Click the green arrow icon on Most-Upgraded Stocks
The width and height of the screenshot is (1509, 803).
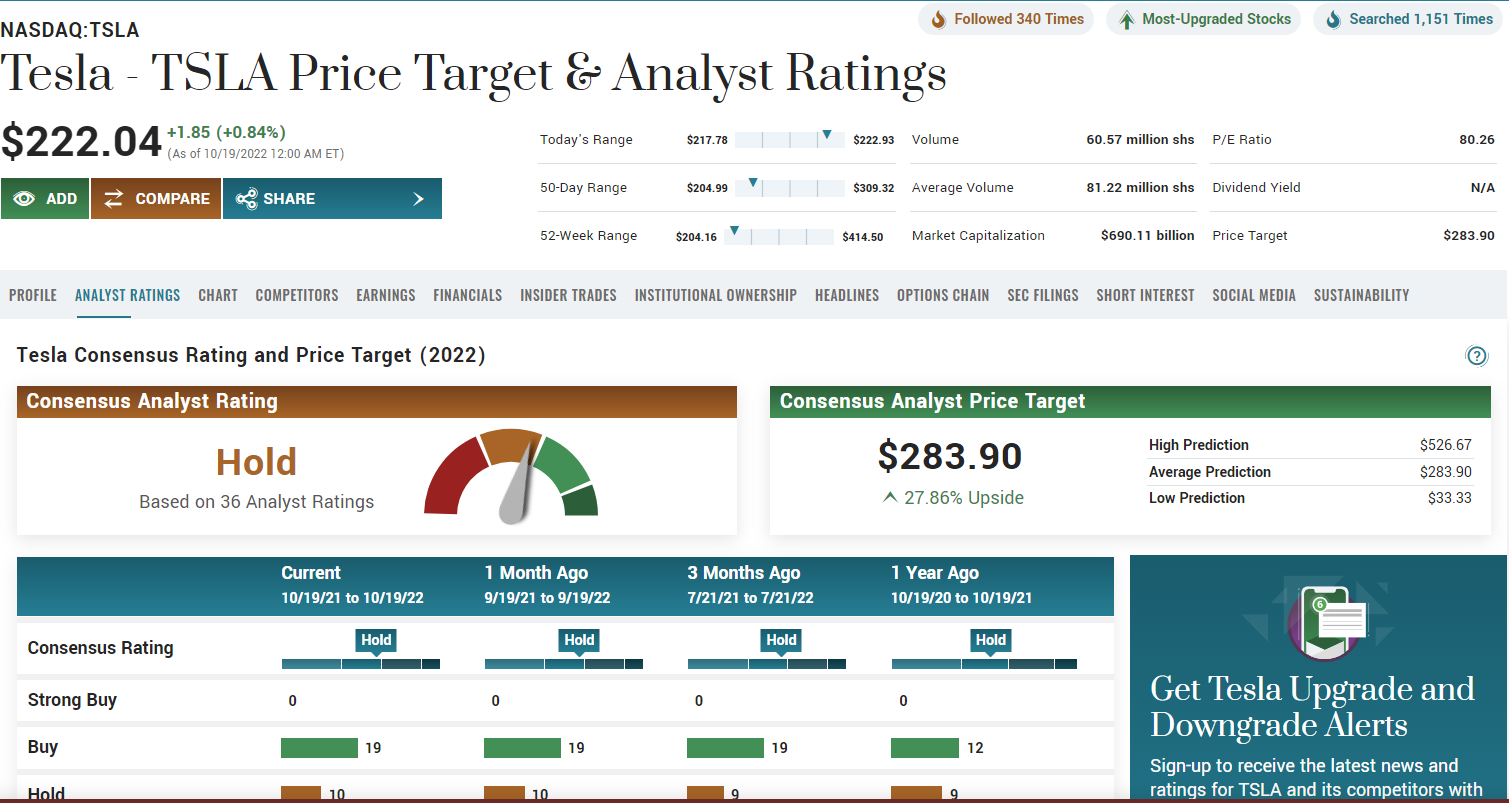[x=1126, y=19]
